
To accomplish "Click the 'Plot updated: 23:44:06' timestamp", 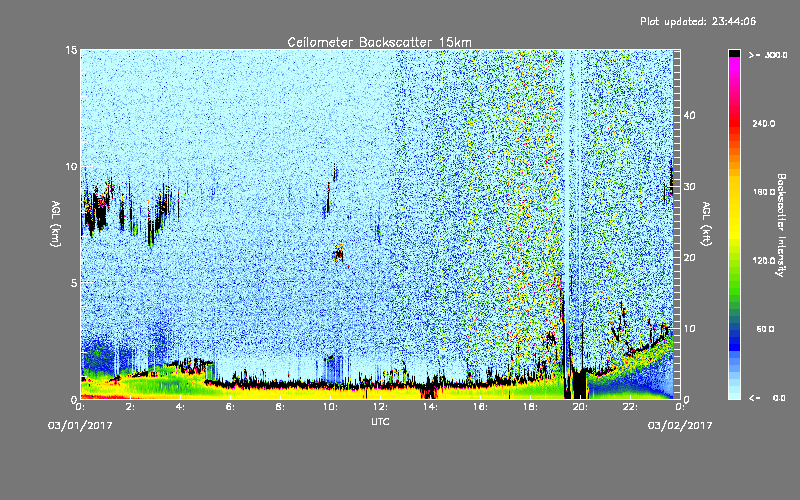I will tap(698, 21).
